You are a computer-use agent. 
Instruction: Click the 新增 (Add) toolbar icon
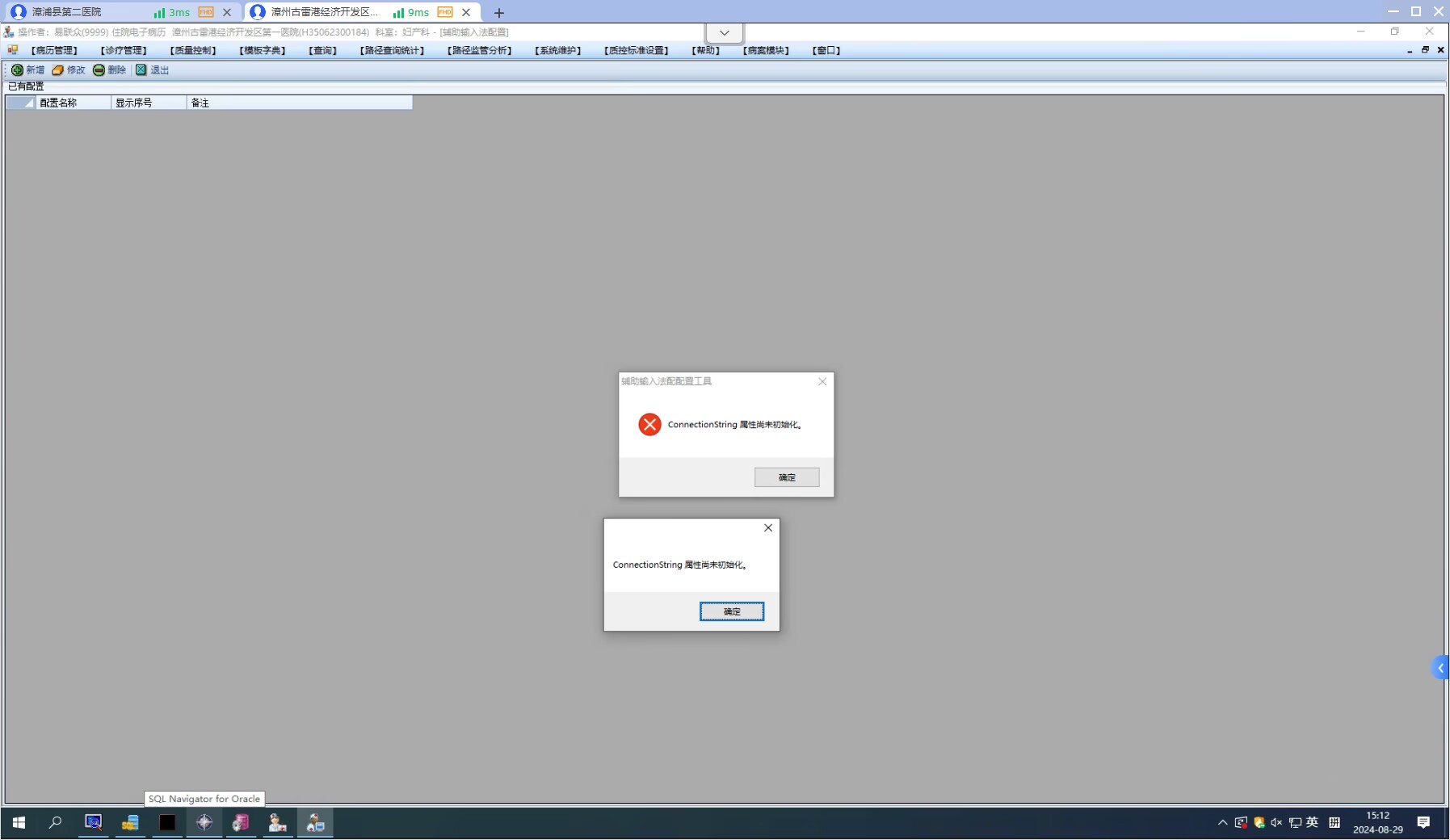pos(17,70)
